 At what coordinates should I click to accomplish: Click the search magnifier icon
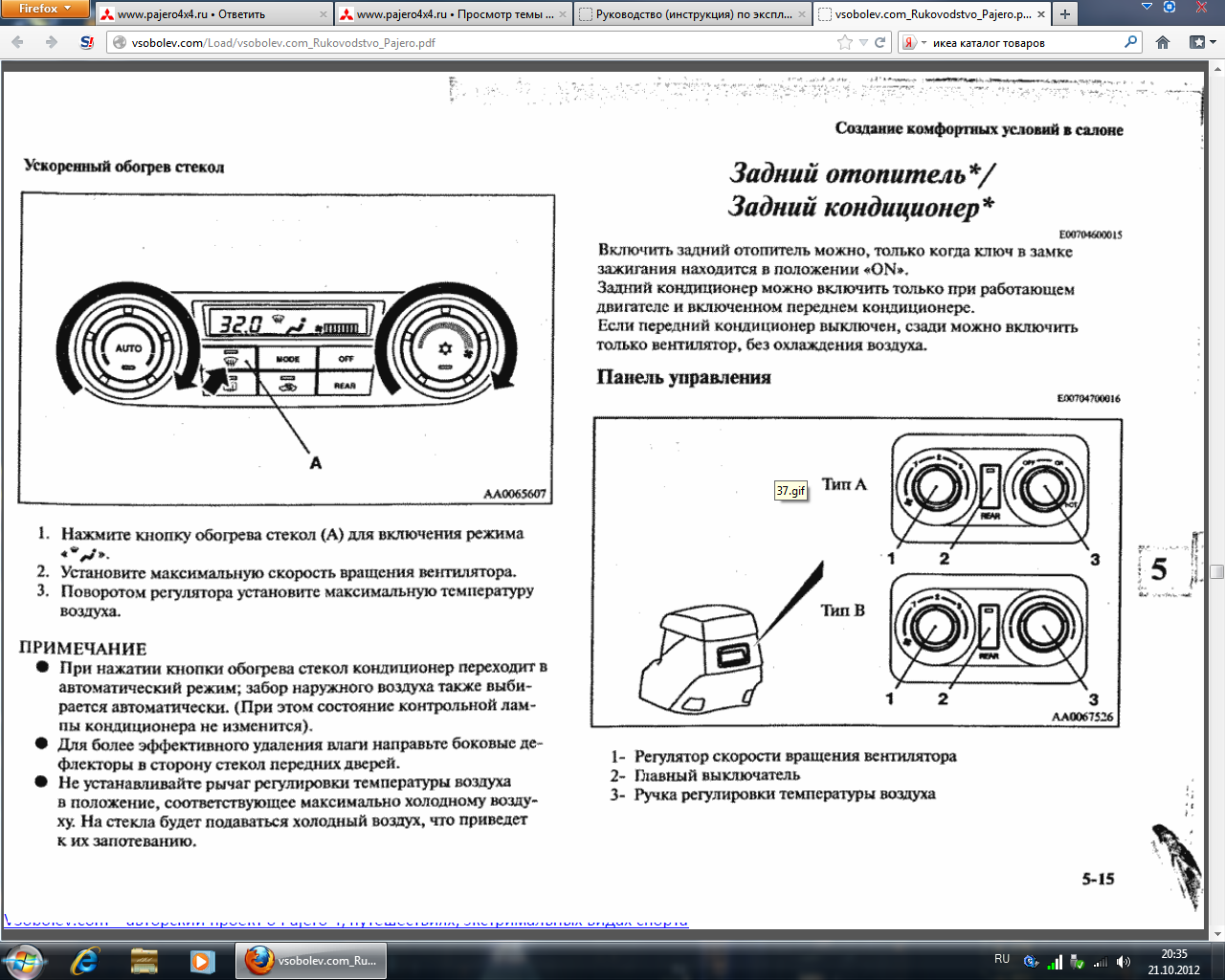1130,42
